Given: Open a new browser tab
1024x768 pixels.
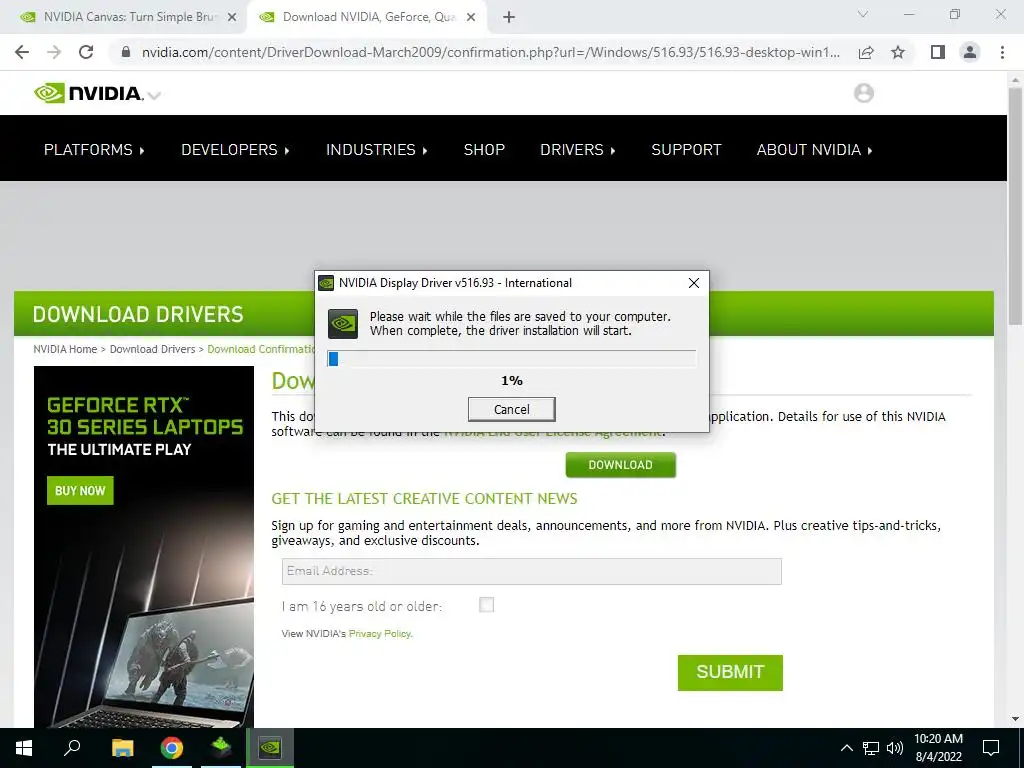Looking at the screenshot, I should click(509, 18).
